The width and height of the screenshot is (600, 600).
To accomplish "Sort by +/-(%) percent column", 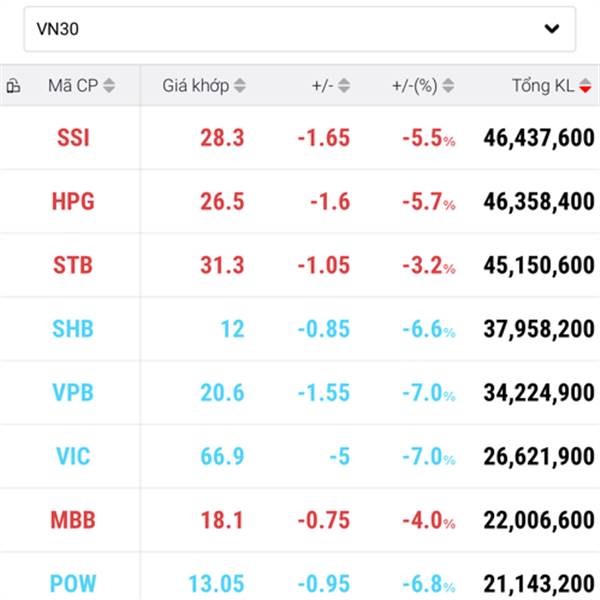I will tap(423, 85).
